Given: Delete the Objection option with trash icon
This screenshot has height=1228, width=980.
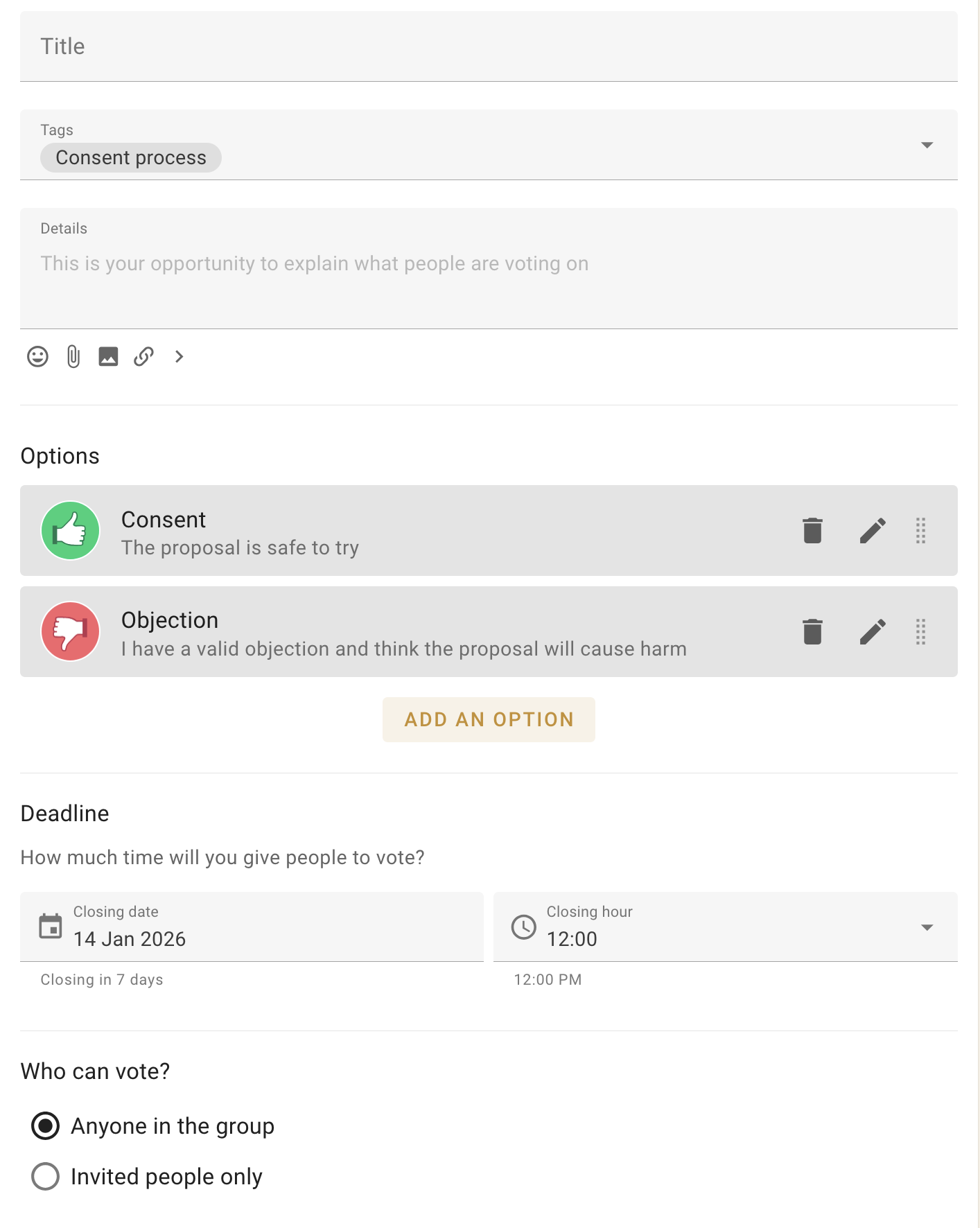Looking at the screenshot, I should [812, 631].
